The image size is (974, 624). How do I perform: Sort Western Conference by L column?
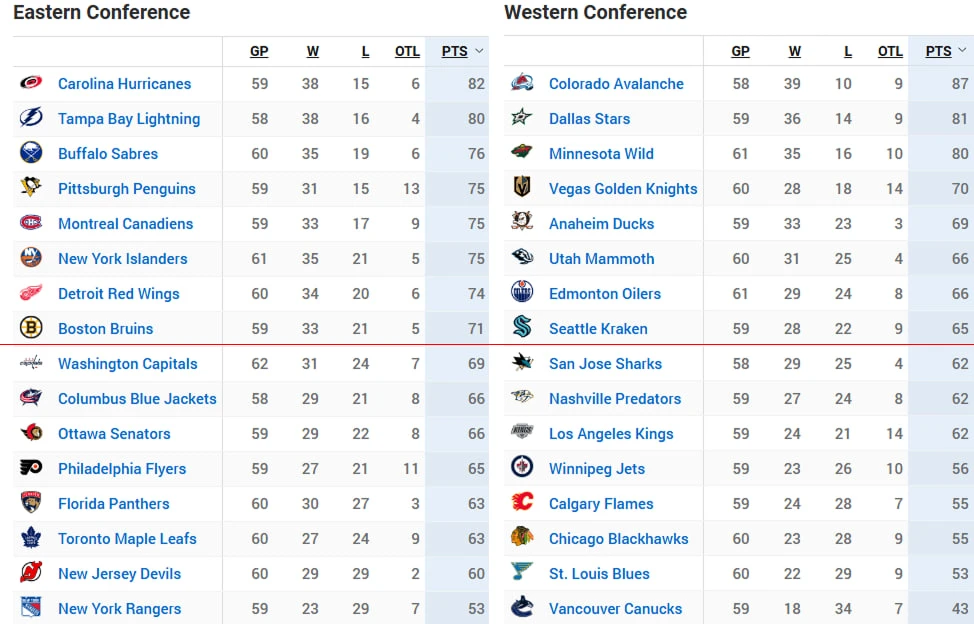pyautogui.click(x=848, y=51)
